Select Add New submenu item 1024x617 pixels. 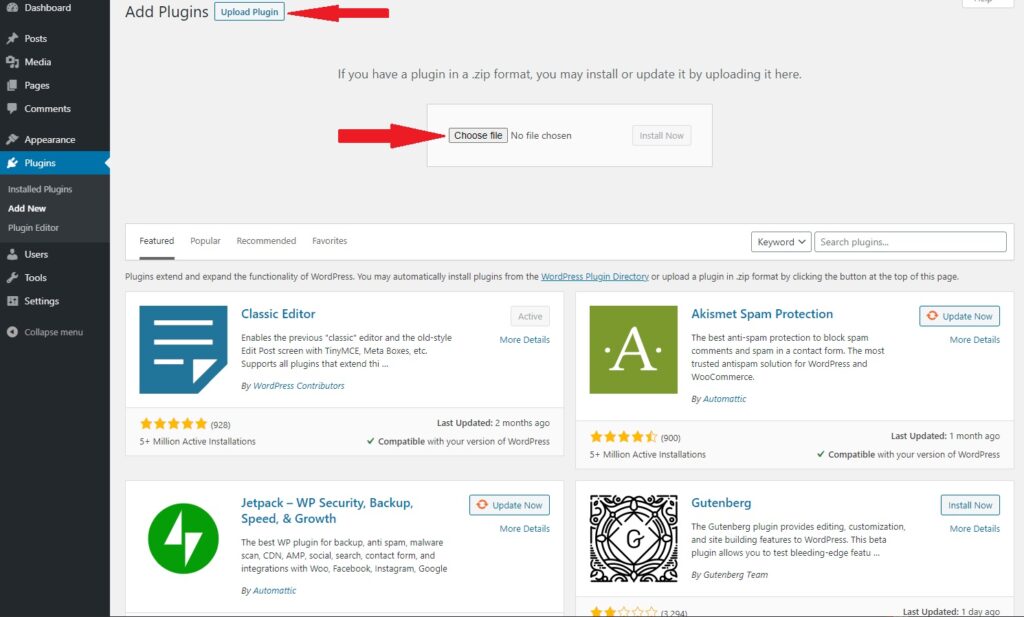tap(27, 208)
